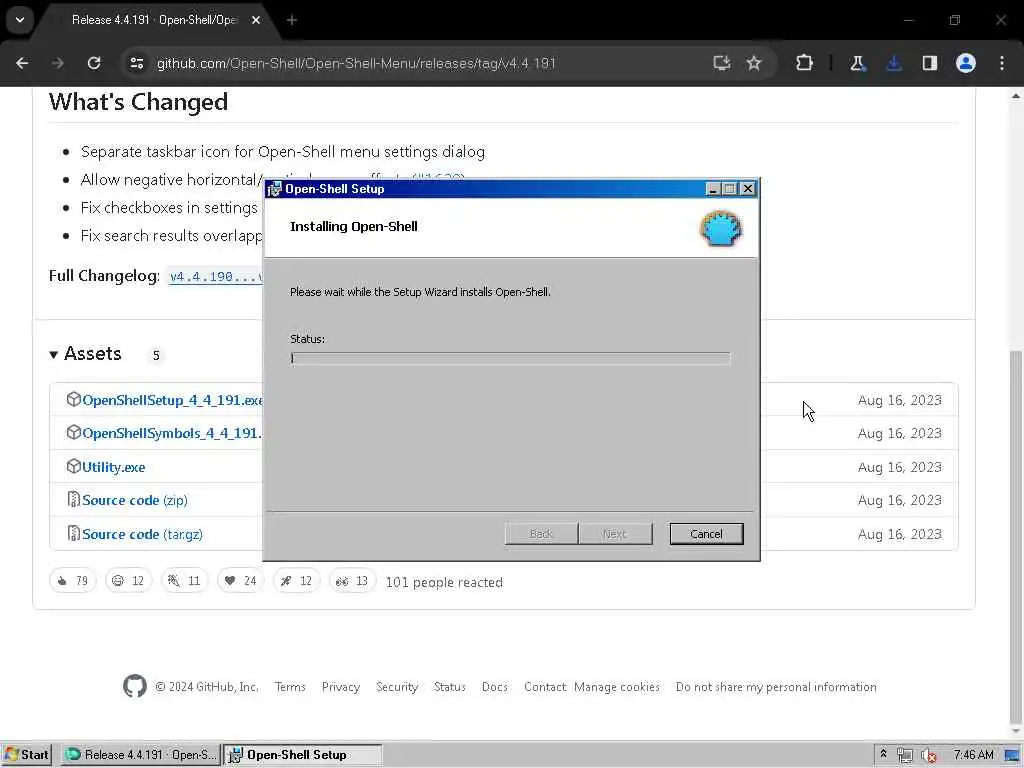
Task: Open the Privacy footer link
Action: (341, 687)
